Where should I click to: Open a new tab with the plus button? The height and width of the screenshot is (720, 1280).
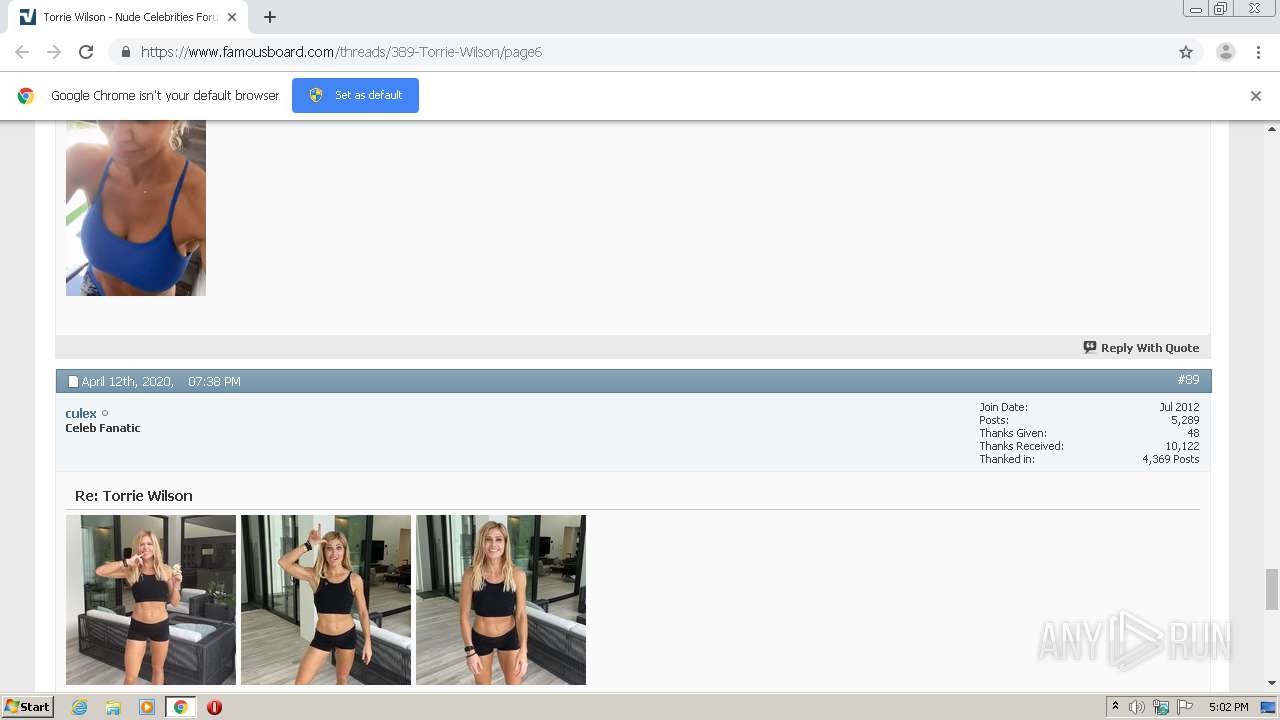(x=270, y=17)
